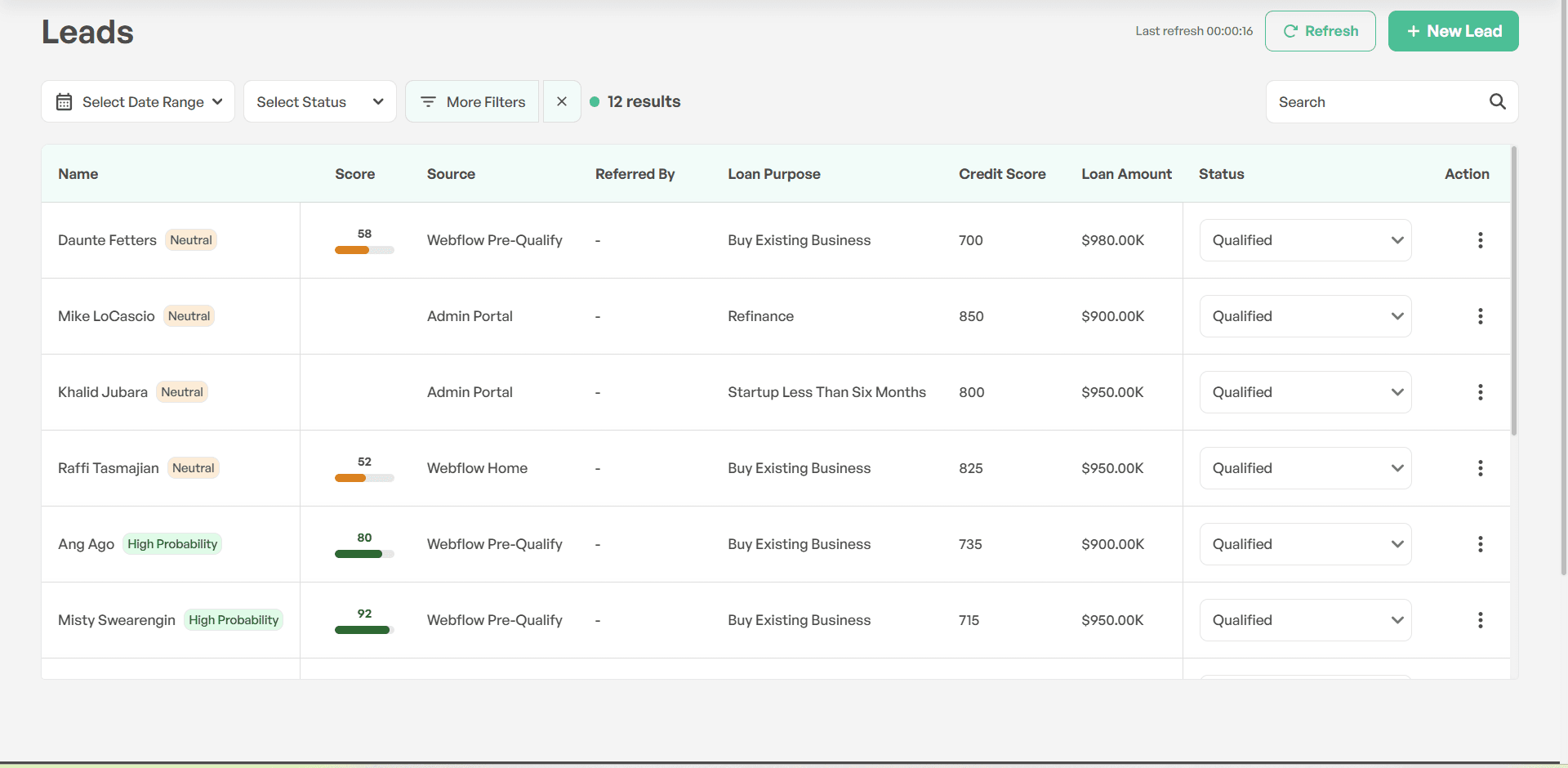1568x768 pixels.
Task: Open actions menu for Mike LoCascio
Action: pyautogui.click(x=1480, y=316)
